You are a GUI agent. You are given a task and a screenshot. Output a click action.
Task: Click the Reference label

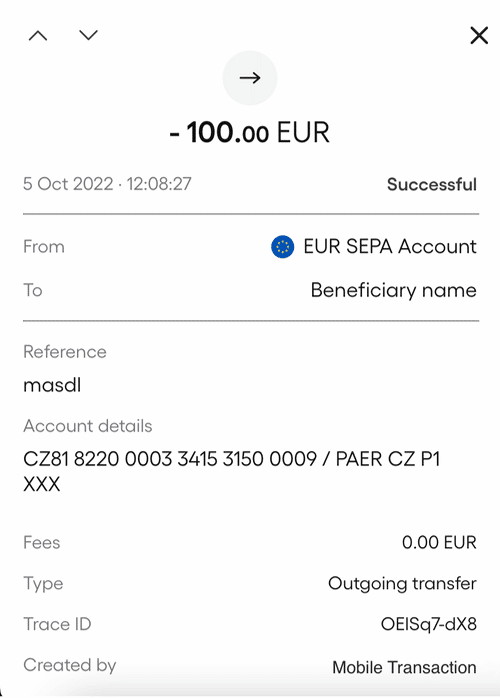pos(65,352)
